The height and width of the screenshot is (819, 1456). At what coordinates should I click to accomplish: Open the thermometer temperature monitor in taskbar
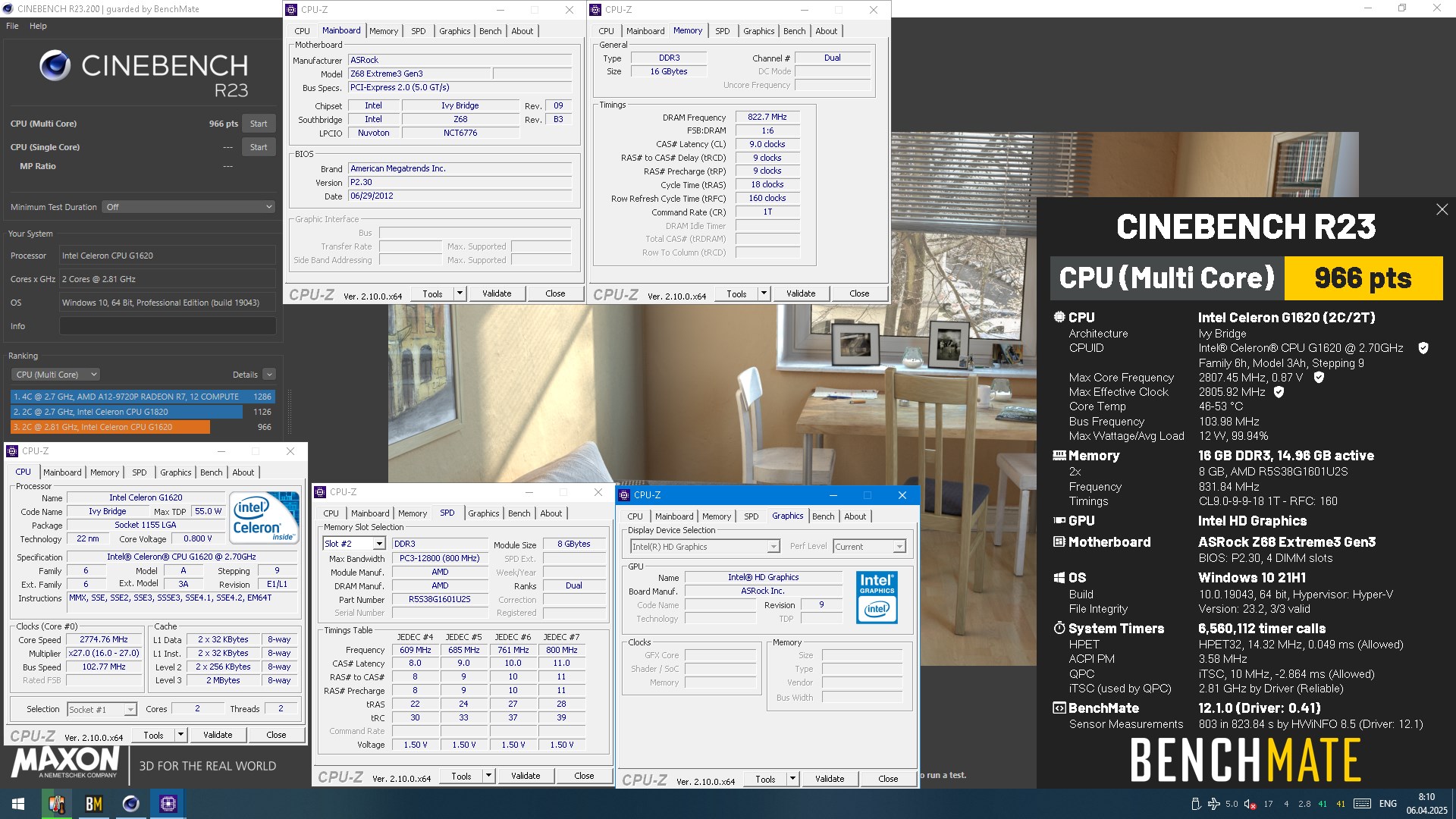pyautogui.click(x=56, y=804)
